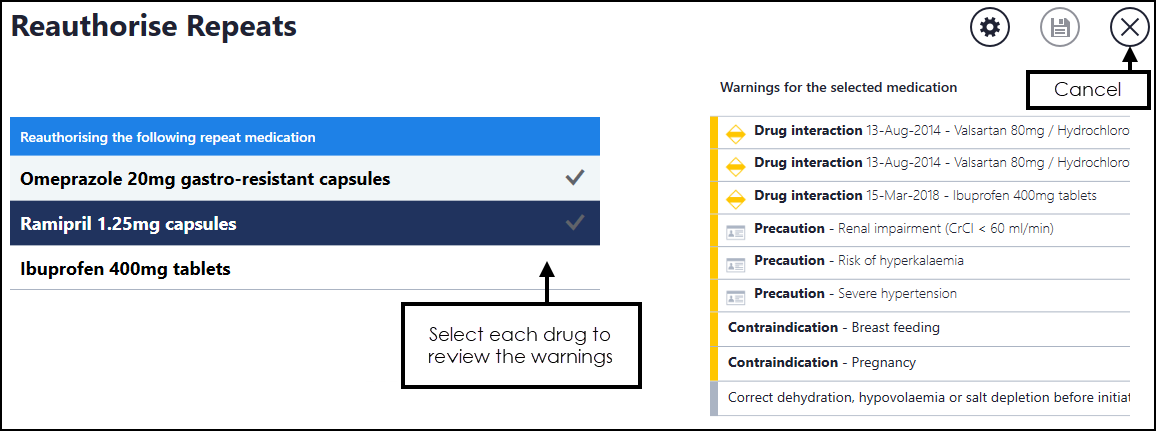This screenshot has height=431, width=1156.
Task: Select Ramipril 1.25mg capsules row
Action: (128, 224)
